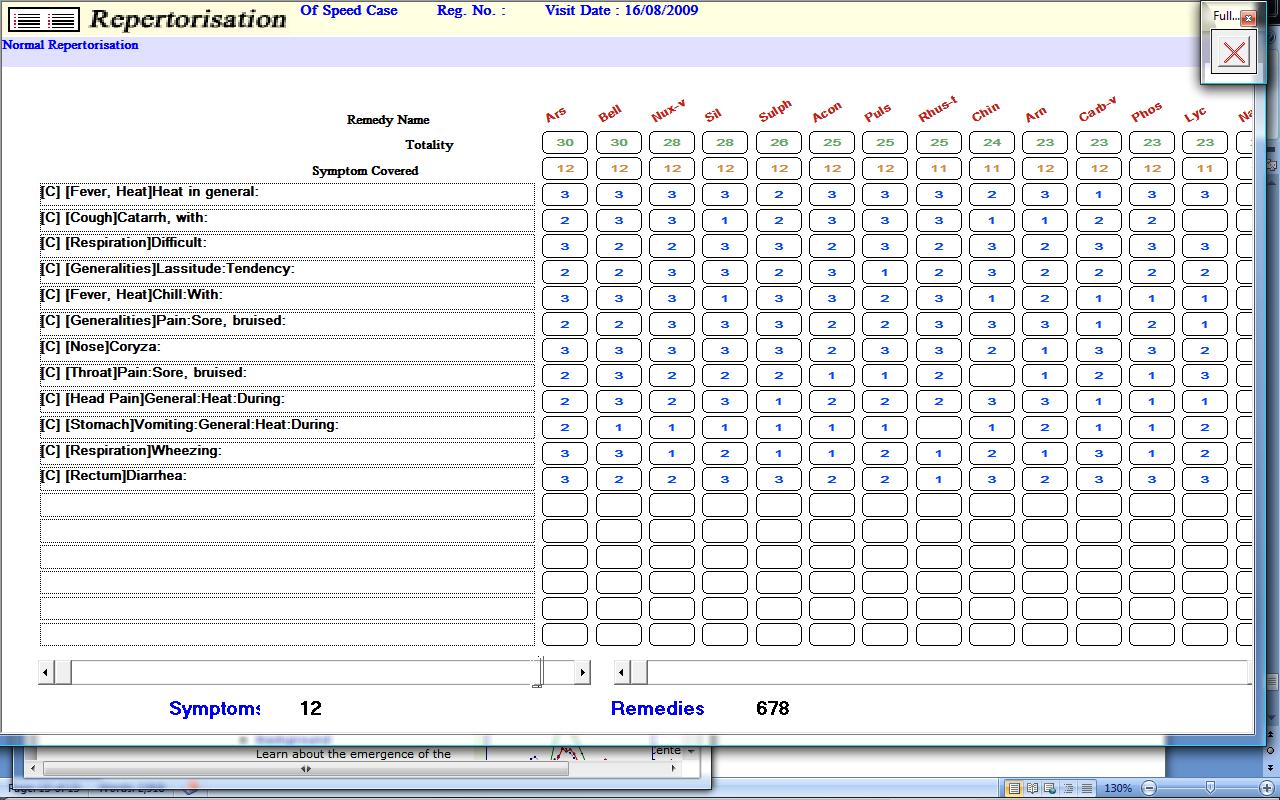Click the 130% zoom level indicator
The width and height of the screenshot is (1280, 800).
click(1118, 788)
